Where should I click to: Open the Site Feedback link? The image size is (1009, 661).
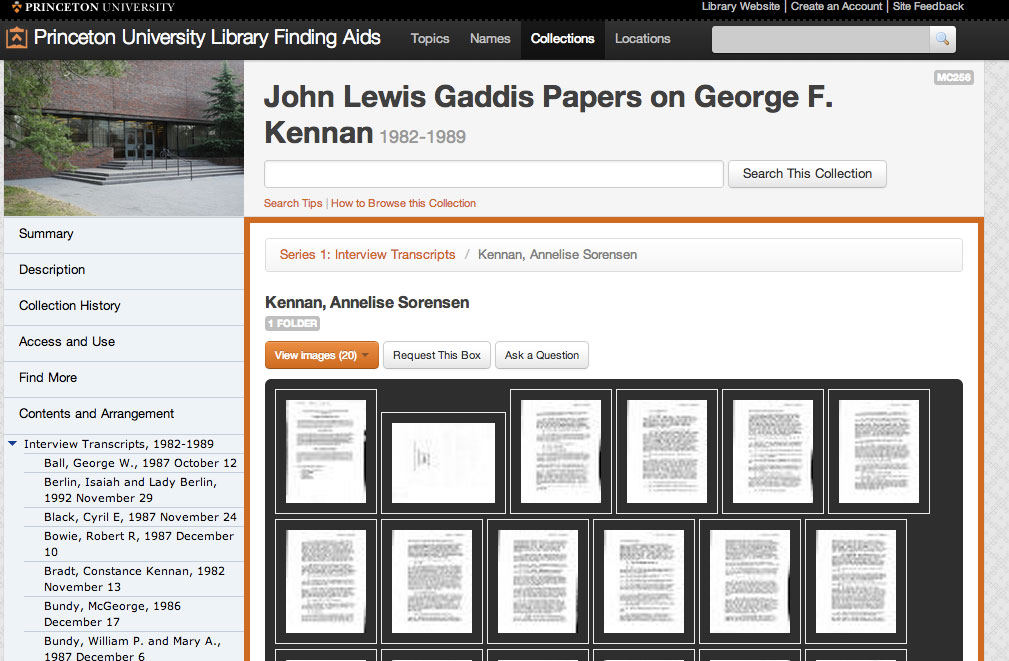pyautogui.click(x=928, y=6)
